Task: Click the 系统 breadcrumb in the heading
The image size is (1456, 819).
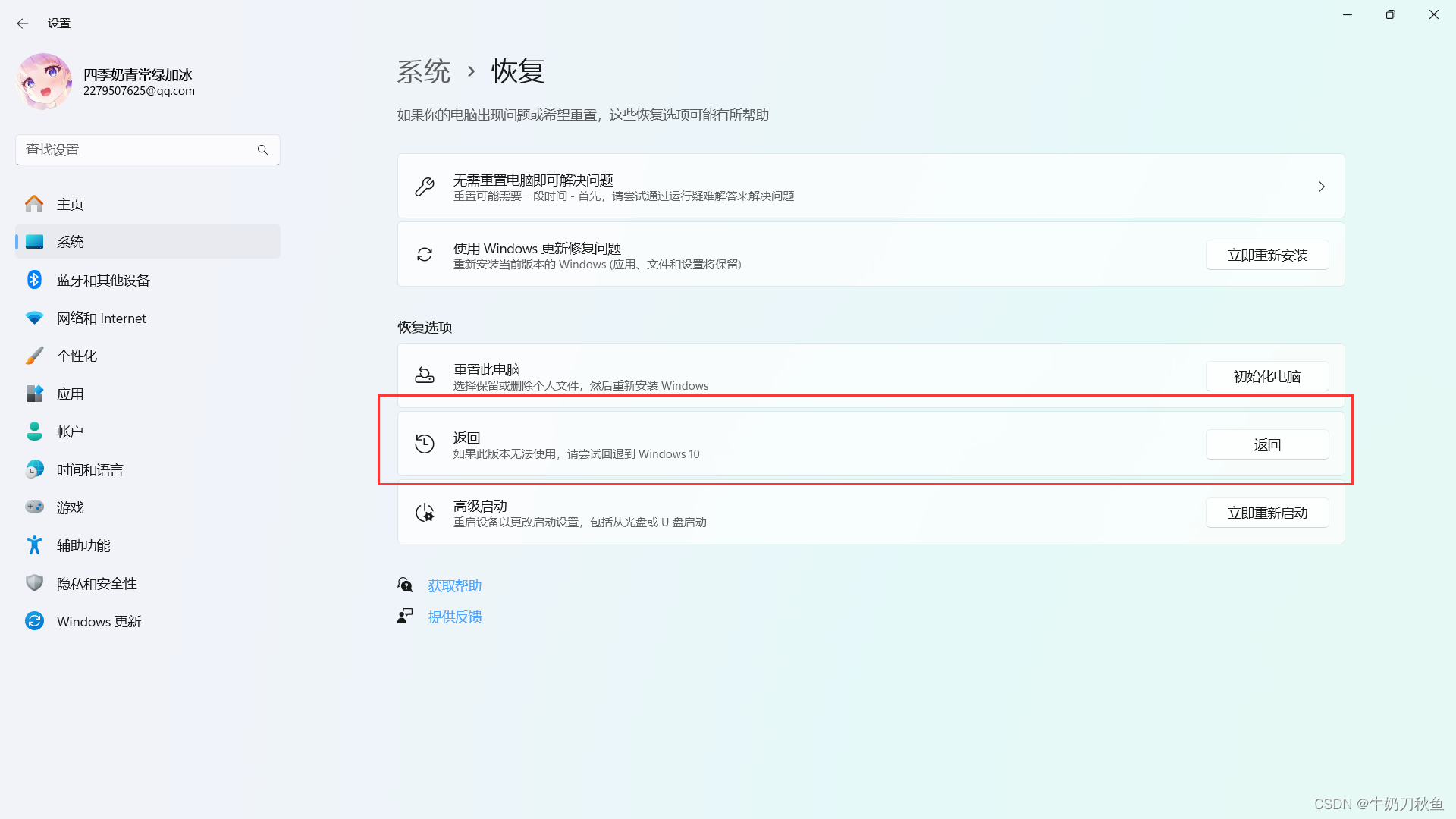Action: pos(423,71)
